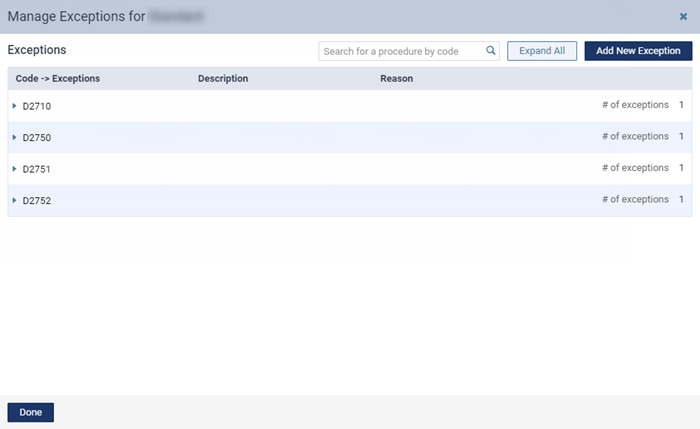
Task: Click the Reason column header
Action: (396, 79)
